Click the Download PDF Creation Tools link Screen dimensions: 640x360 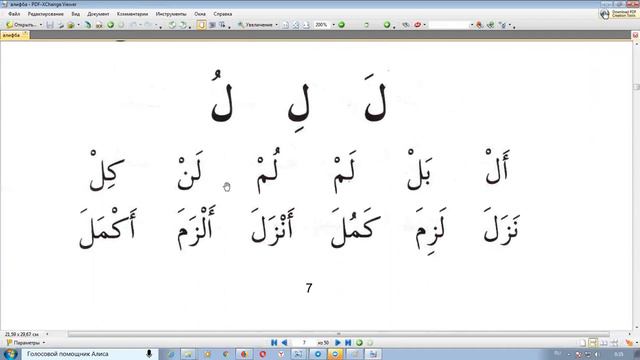point(618,14)
